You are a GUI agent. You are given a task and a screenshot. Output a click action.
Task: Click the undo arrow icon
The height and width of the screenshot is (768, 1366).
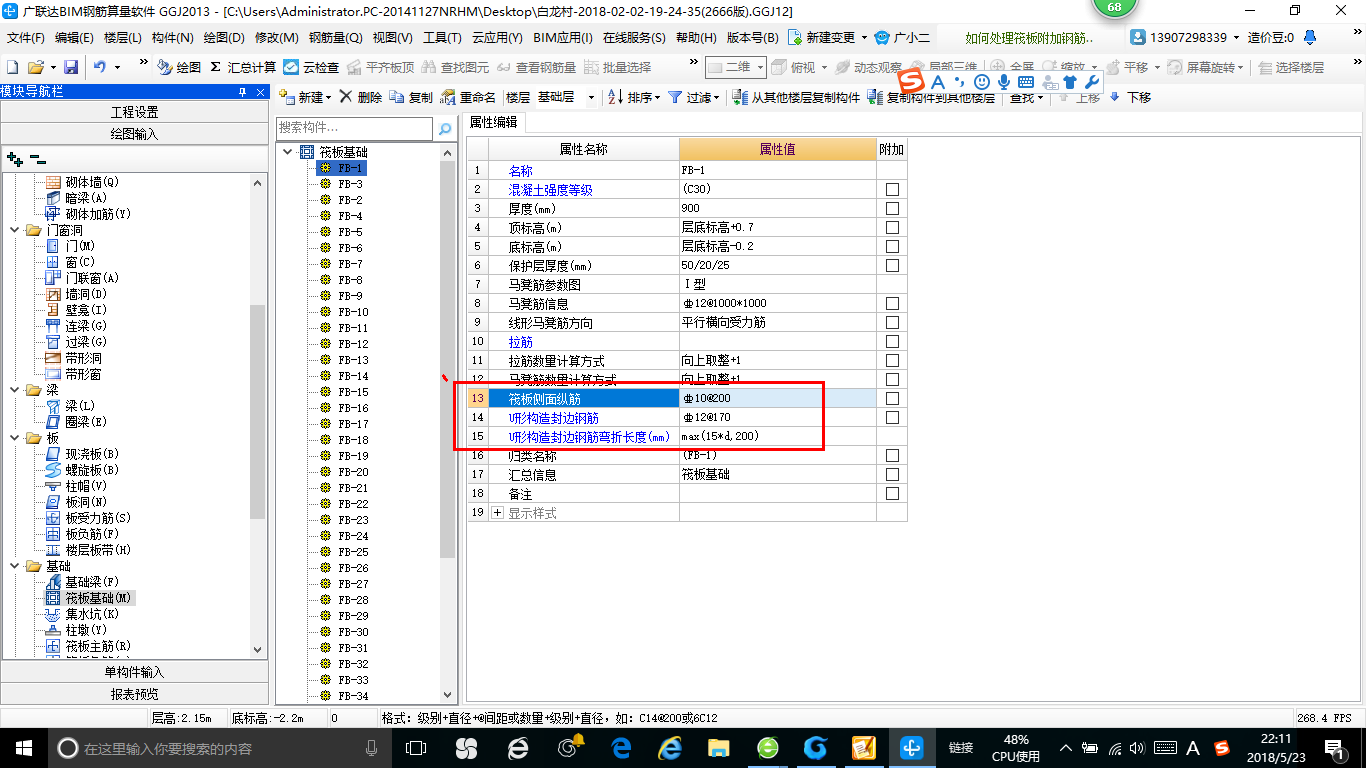pos(100,67)
